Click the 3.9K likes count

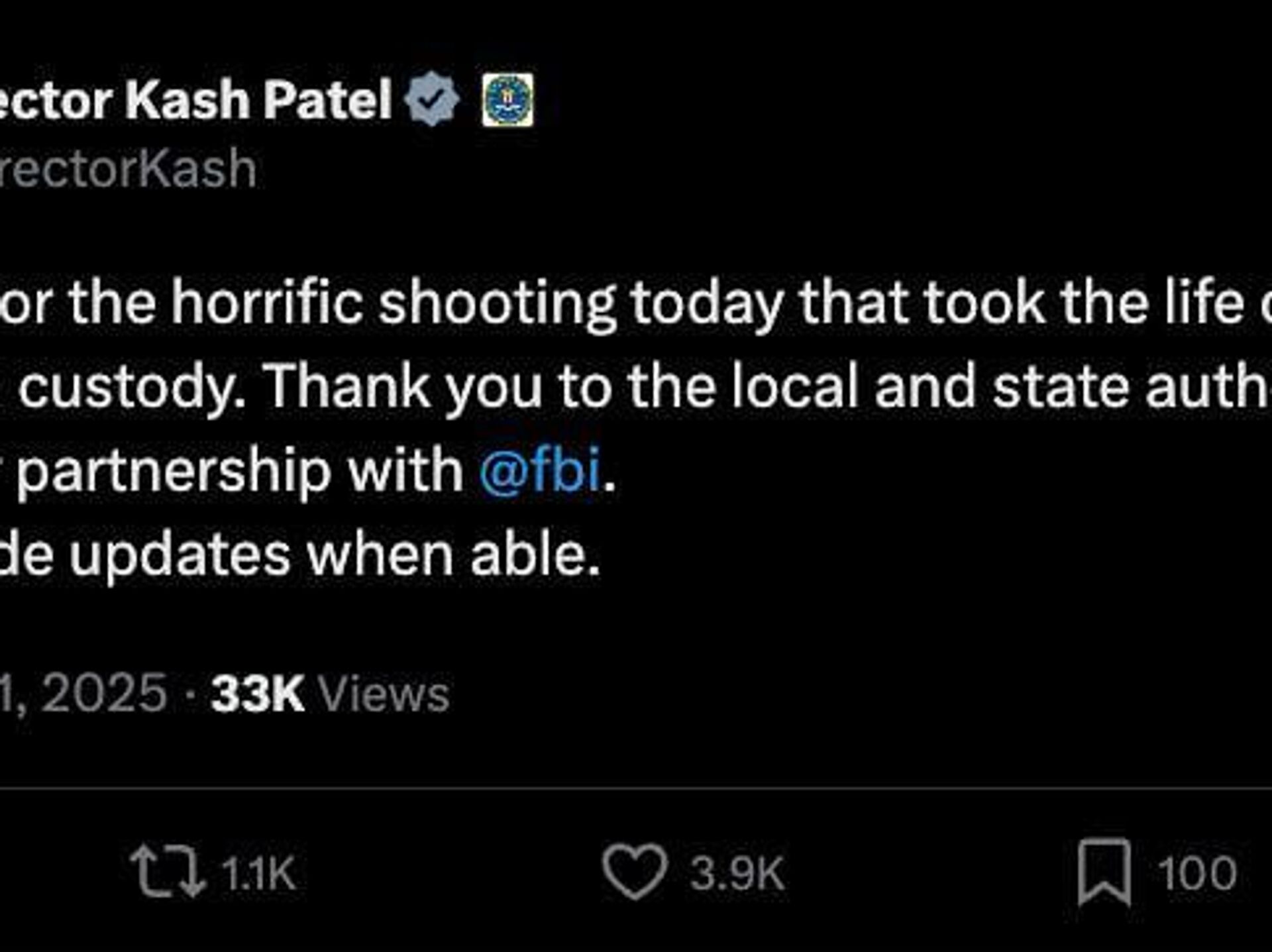coord(737,873)
